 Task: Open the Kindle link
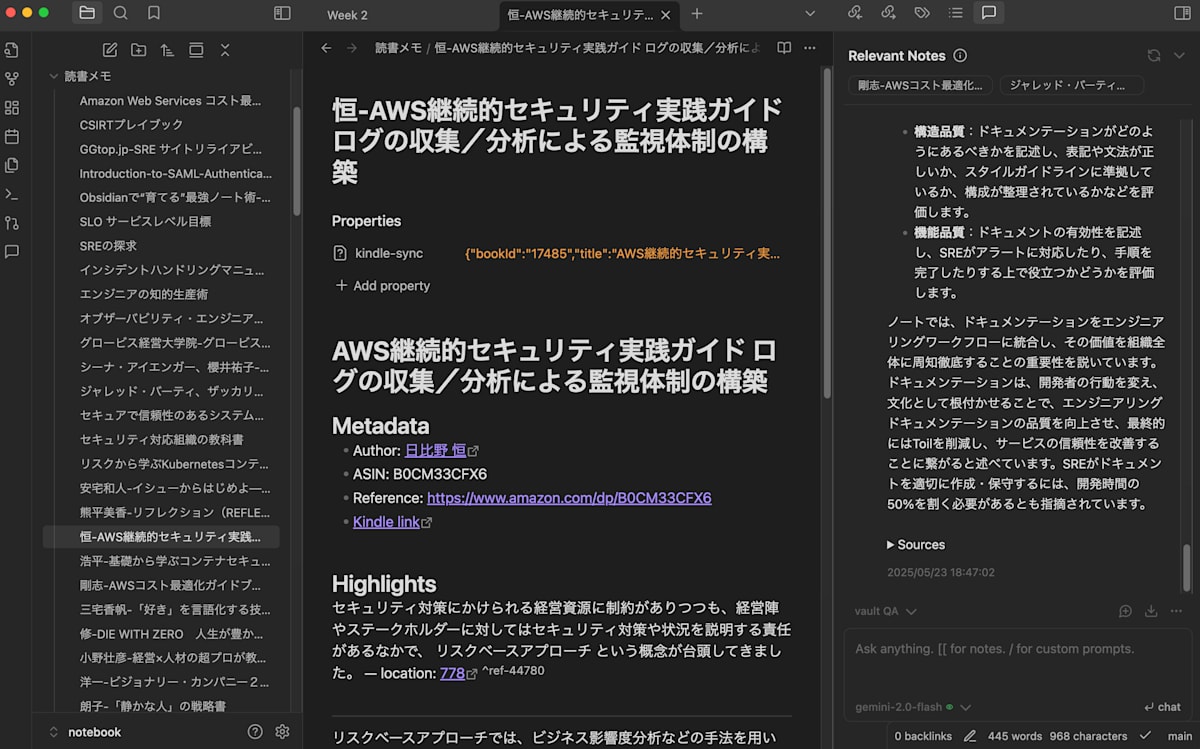tap(386, 522)
